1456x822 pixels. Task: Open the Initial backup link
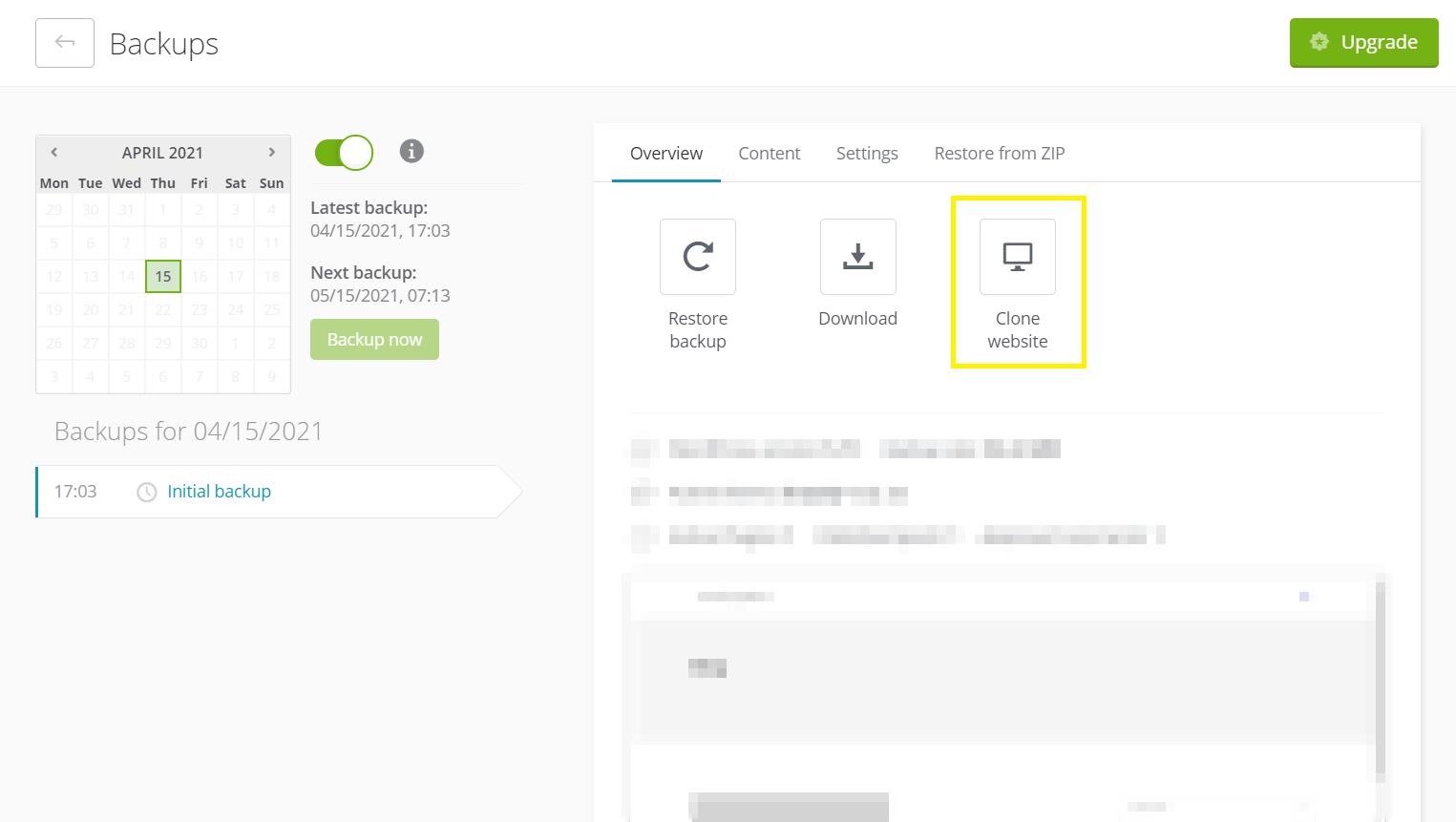219,492
